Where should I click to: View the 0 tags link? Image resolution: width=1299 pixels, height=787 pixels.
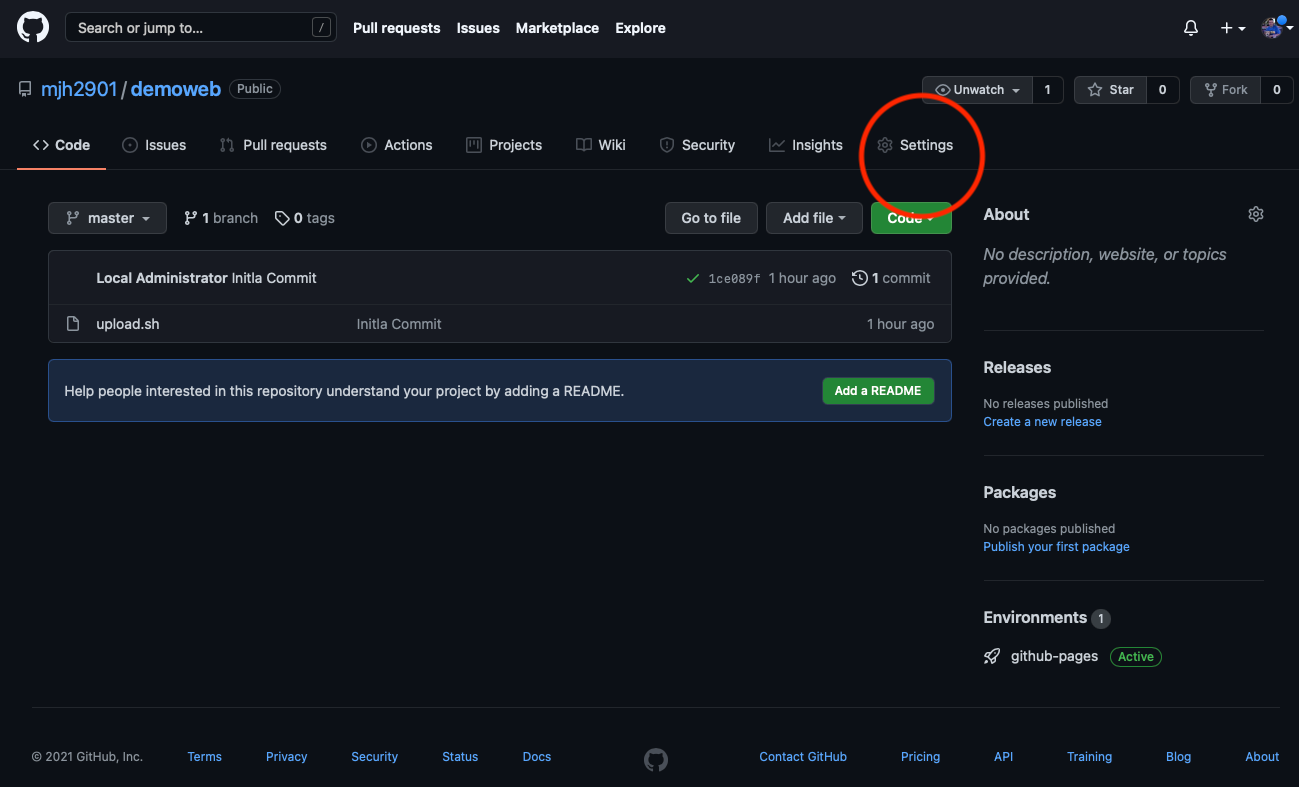coord(305,218)
